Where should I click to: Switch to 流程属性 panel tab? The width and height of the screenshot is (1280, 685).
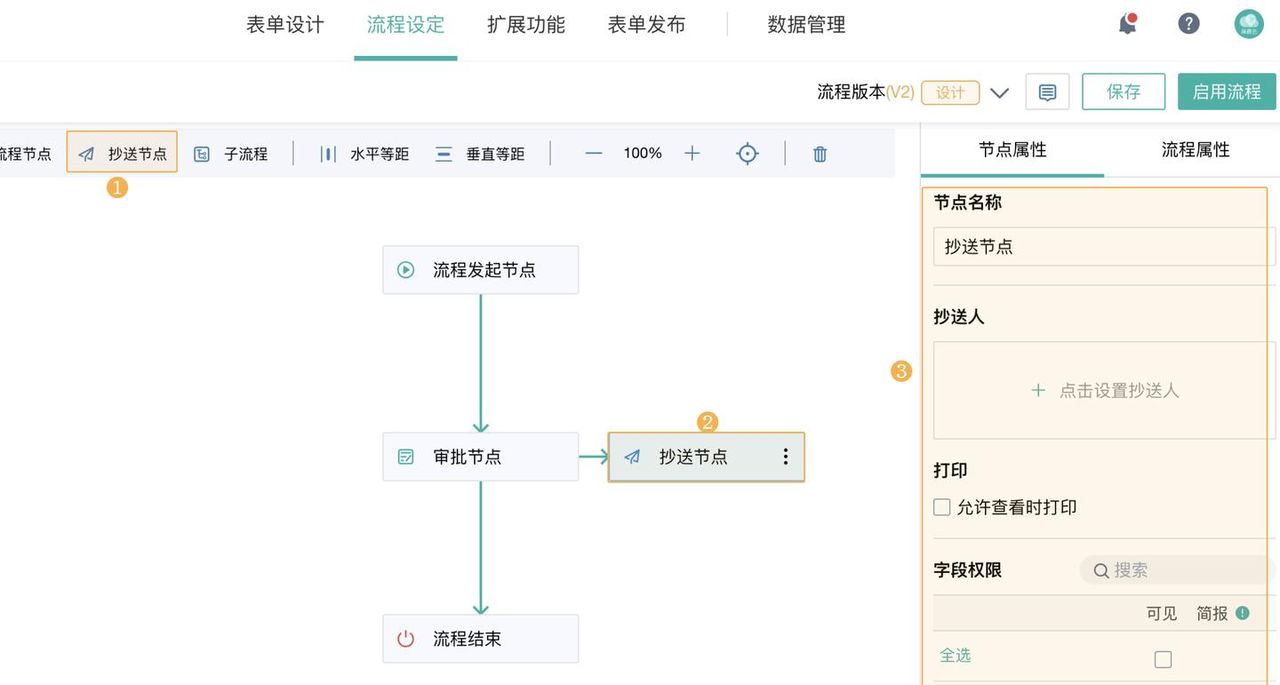(1195, 150)
